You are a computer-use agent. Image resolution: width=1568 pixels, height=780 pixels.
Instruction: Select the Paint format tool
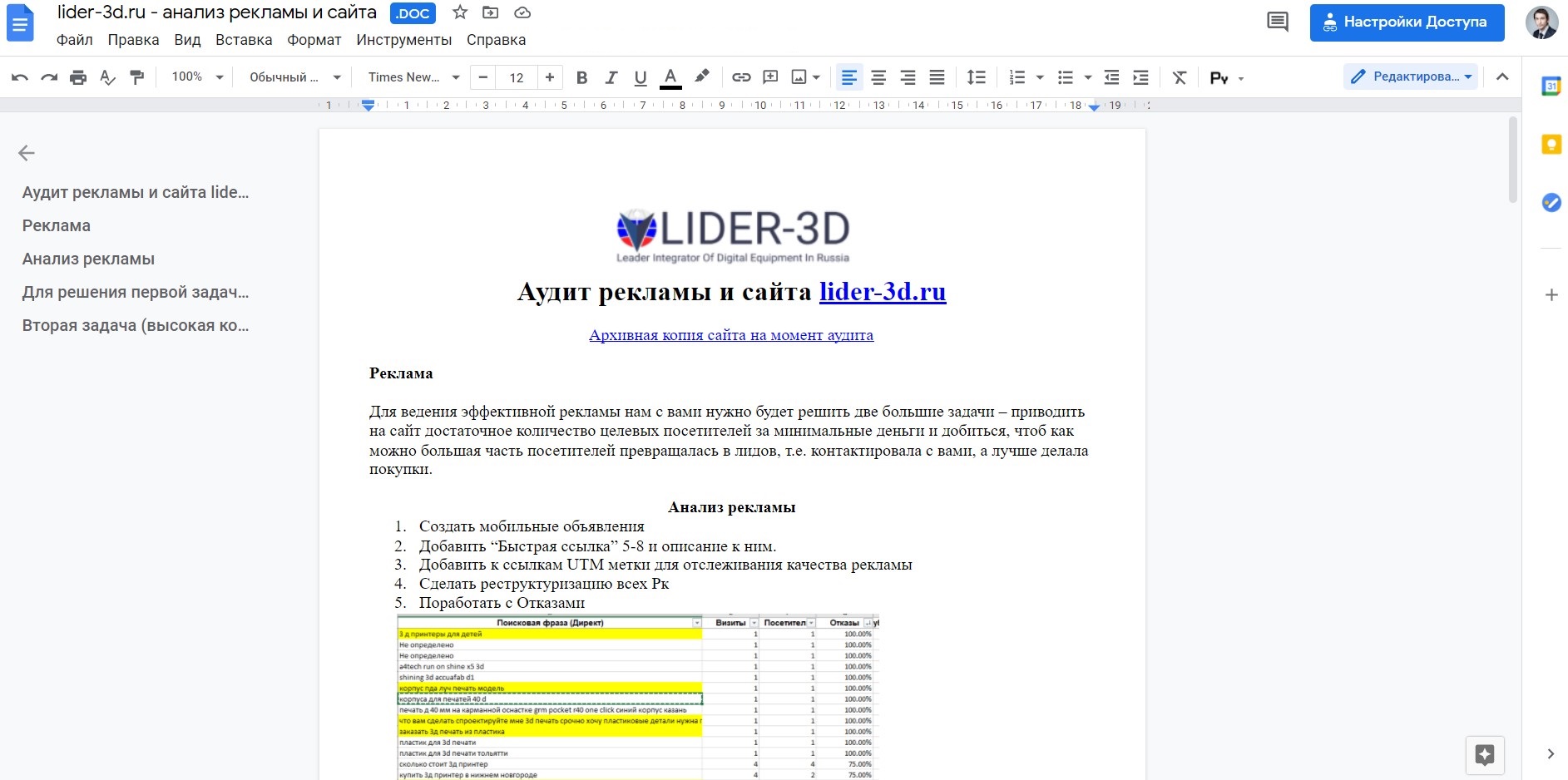click(137, 77)
